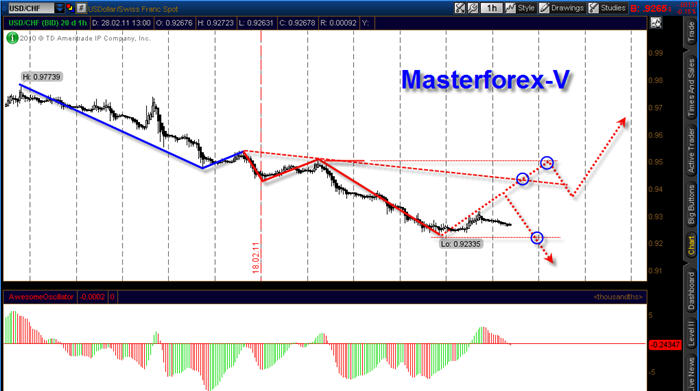Click the red-yellow-blue color link icon

(x=70, y=8)
